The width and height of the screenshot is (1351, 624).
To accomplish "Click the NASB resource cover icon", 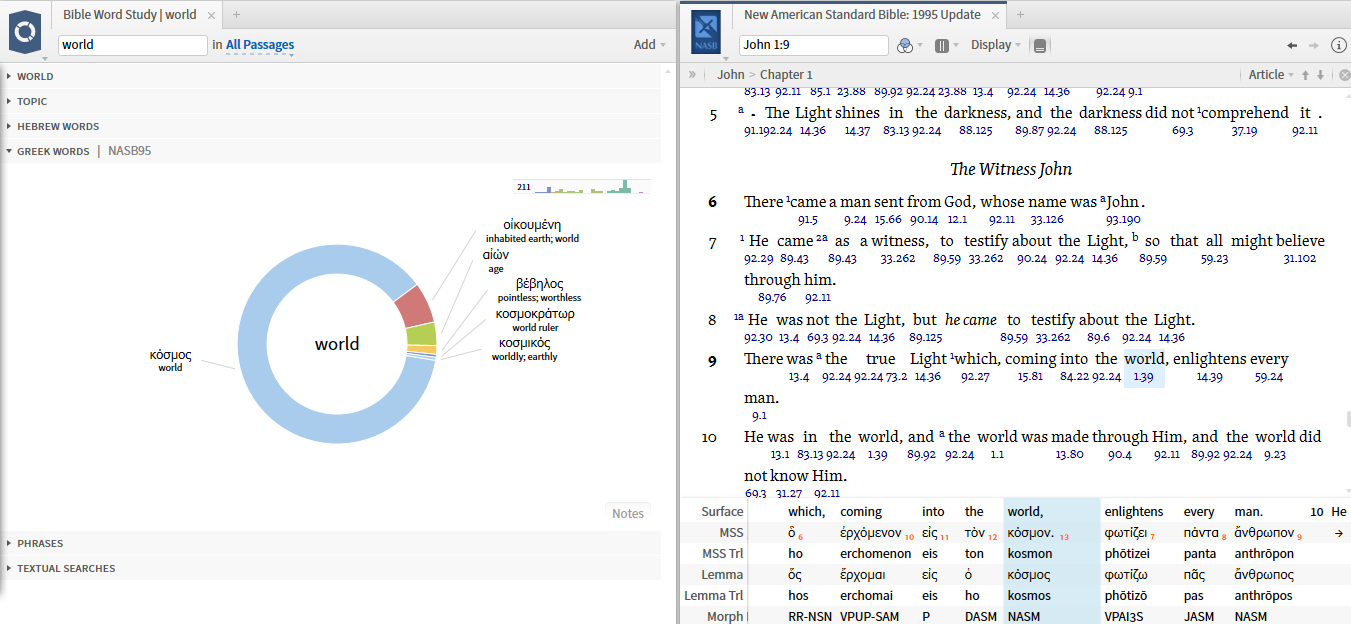I will 707,34.
